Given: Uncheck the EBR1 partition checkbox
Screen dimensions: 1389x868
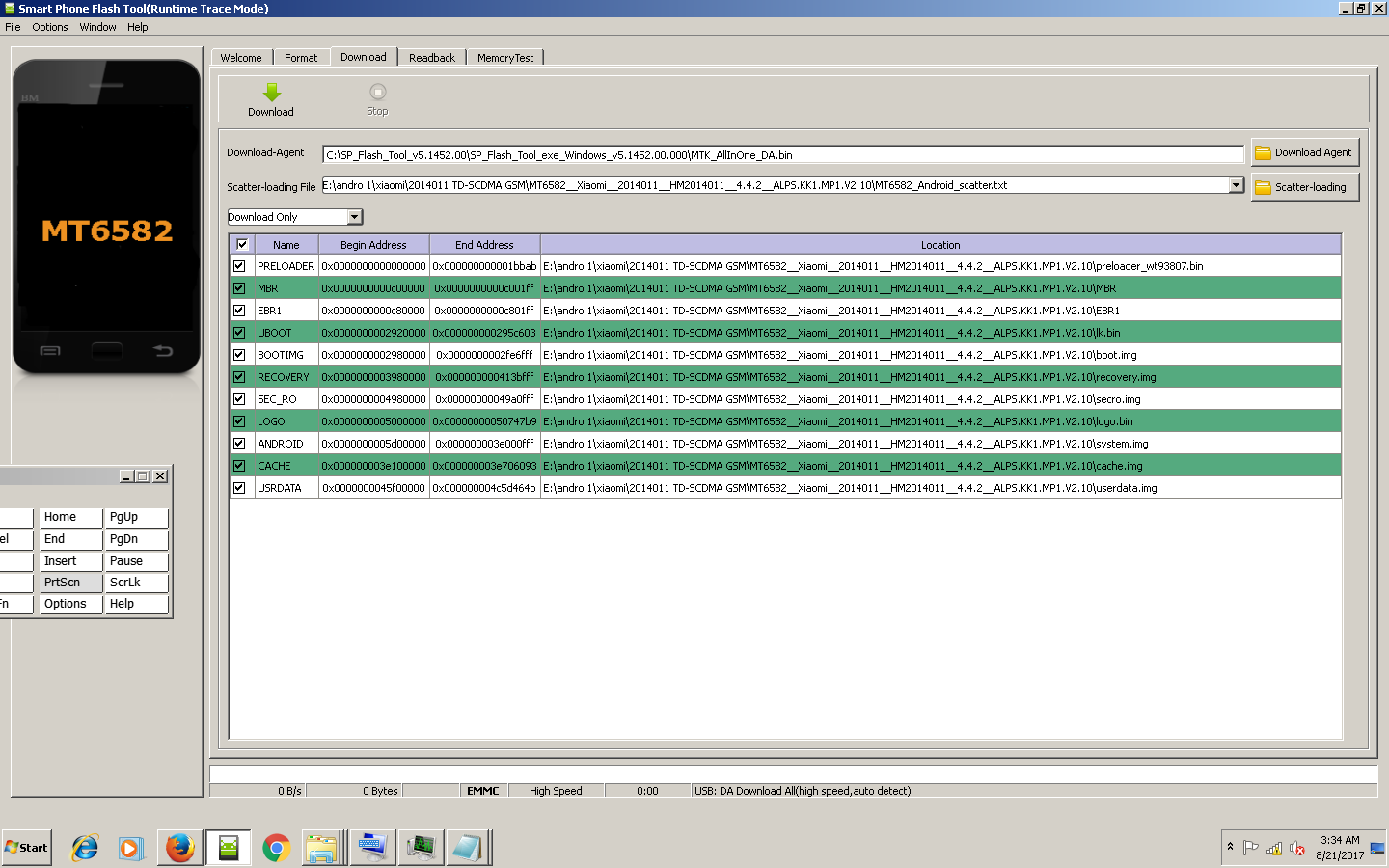Looking at the screenshot, I should pos(239,311).
